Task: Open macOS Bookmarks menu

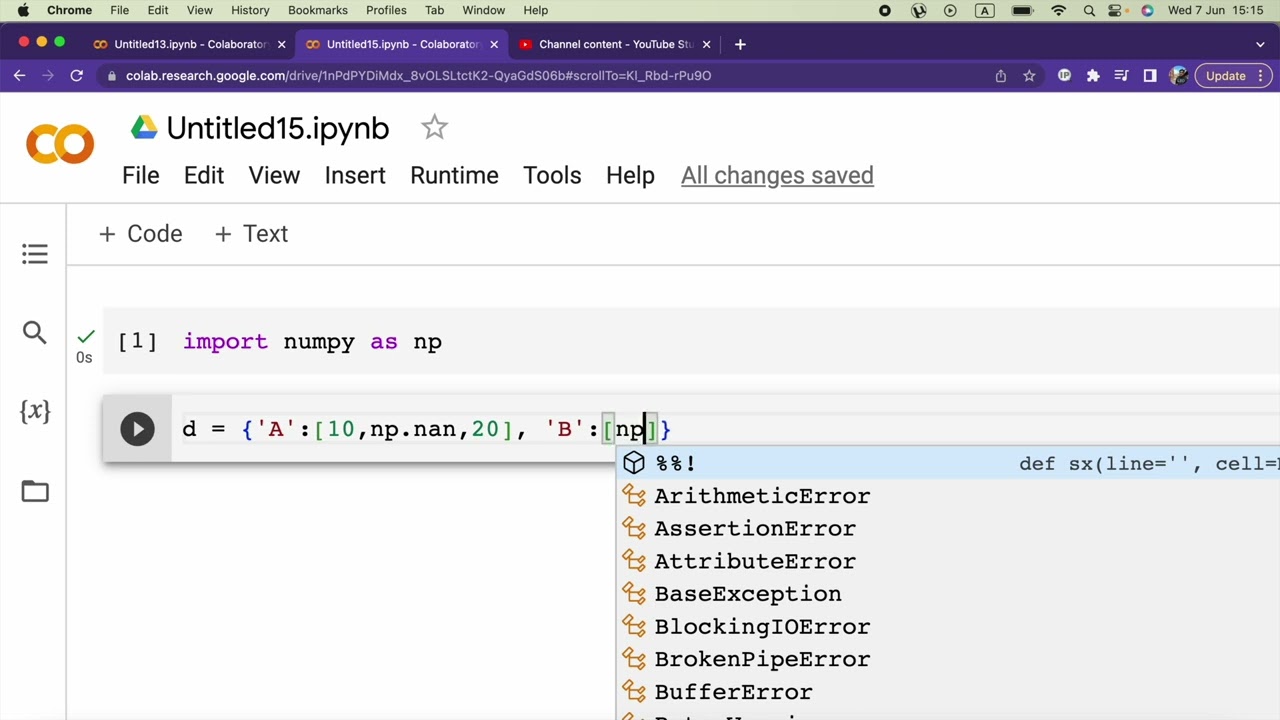Action: tap(318, 10)
